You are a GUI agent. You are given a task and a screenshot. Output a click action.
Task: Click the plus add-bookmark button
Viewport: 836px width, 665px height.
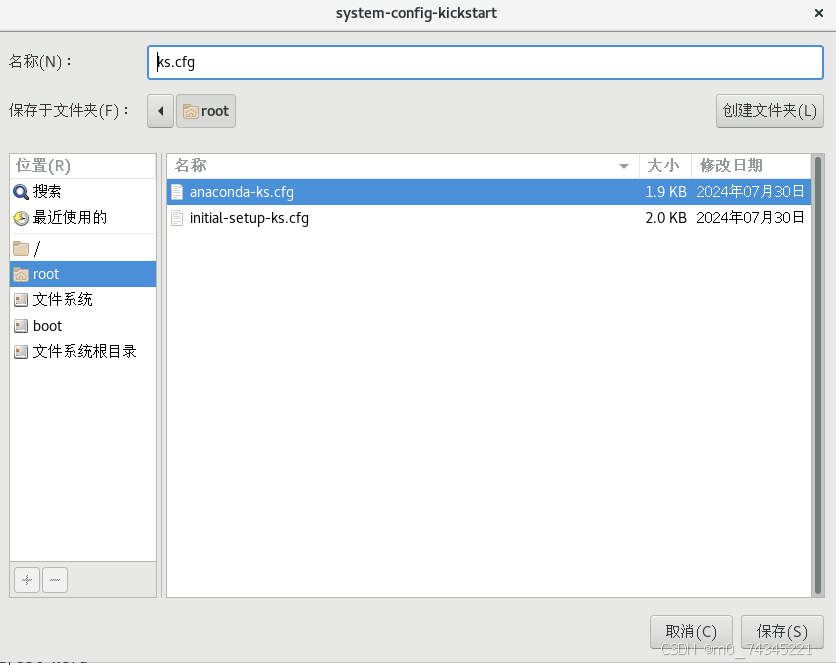point(27,580)
